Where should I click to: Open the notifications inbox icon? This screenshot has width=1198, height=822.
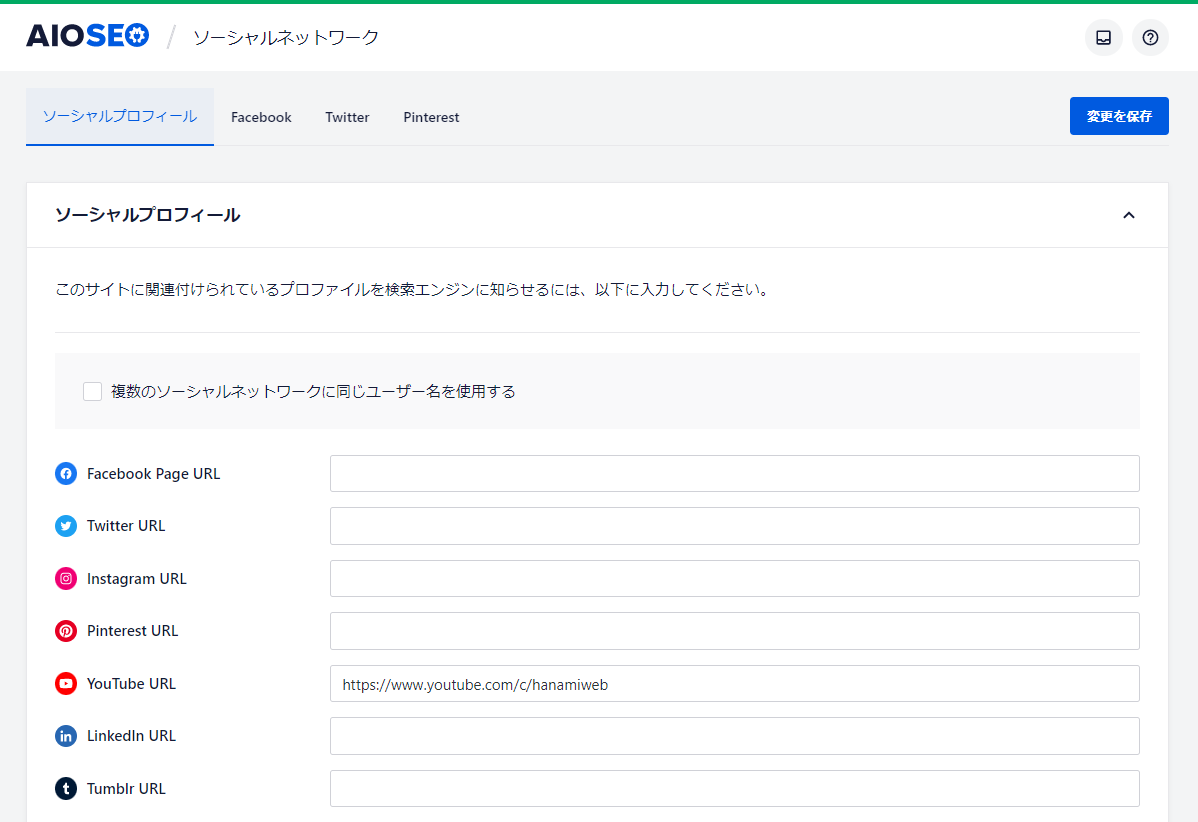click(x=1103, y=38)
